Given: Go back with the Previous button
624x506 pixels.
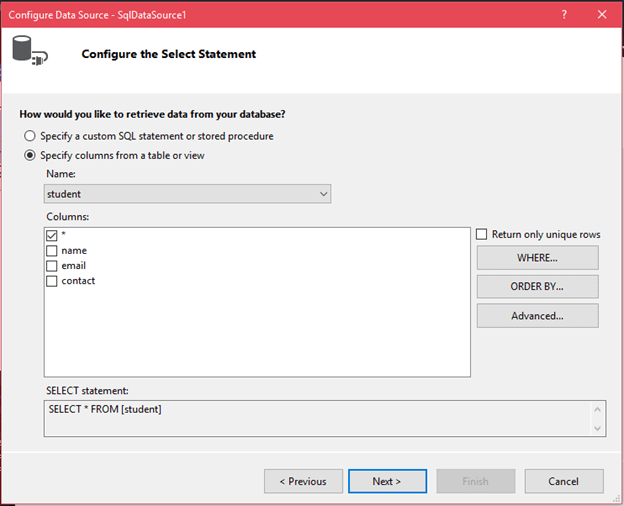Looking at the screenshot, I should [303, 481].
